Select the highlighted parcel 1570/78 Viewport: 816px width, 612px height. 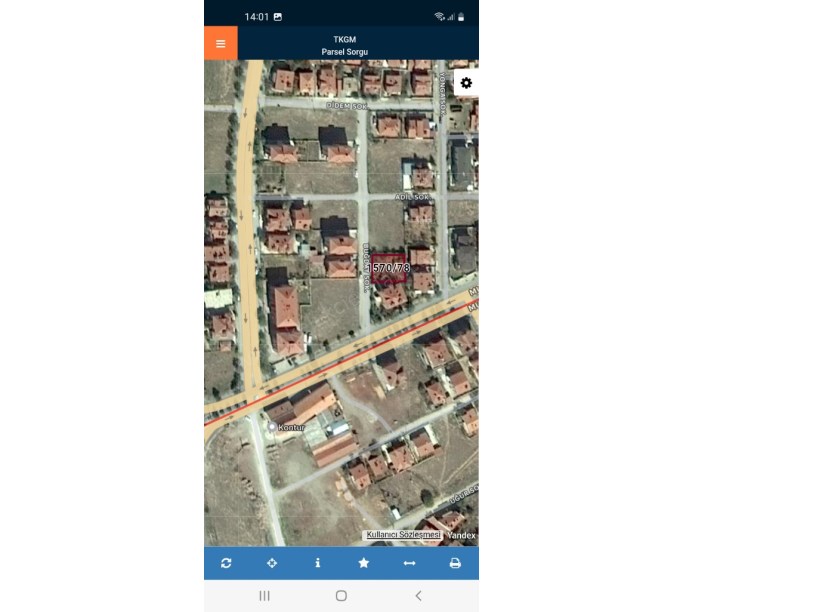[389, 268]
